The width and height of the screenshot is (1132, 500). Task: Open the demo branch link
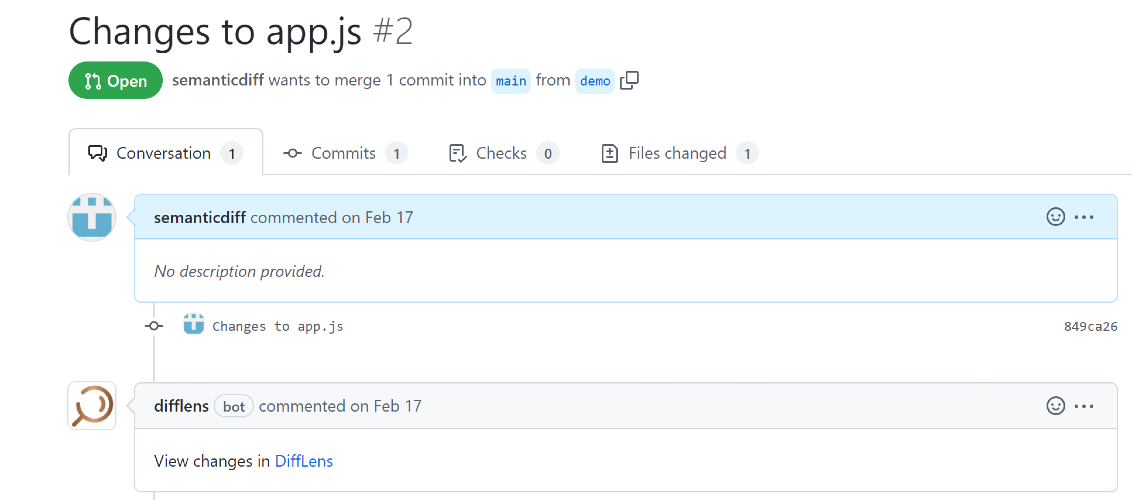click(x=595, y=81)
